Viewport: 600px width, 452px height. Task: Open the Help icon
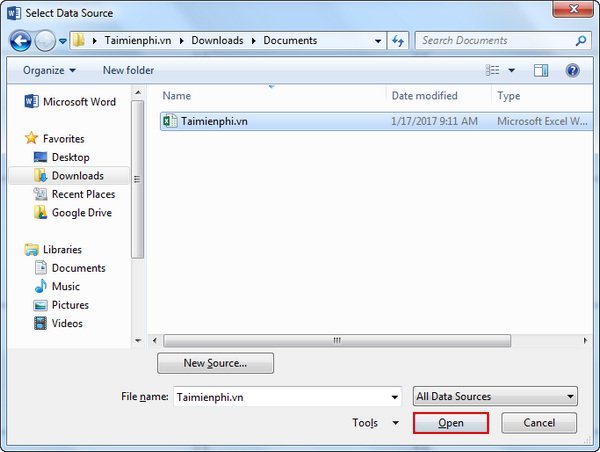[x=572, y=70]
